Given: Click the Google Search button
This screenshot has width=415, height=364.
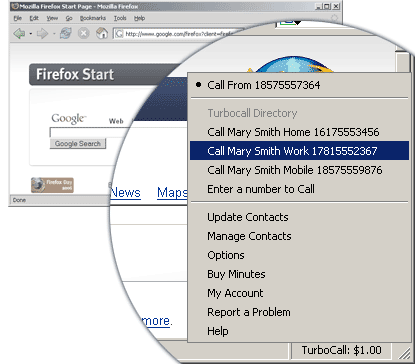Looking at the screenshot, I should [78, 144].
